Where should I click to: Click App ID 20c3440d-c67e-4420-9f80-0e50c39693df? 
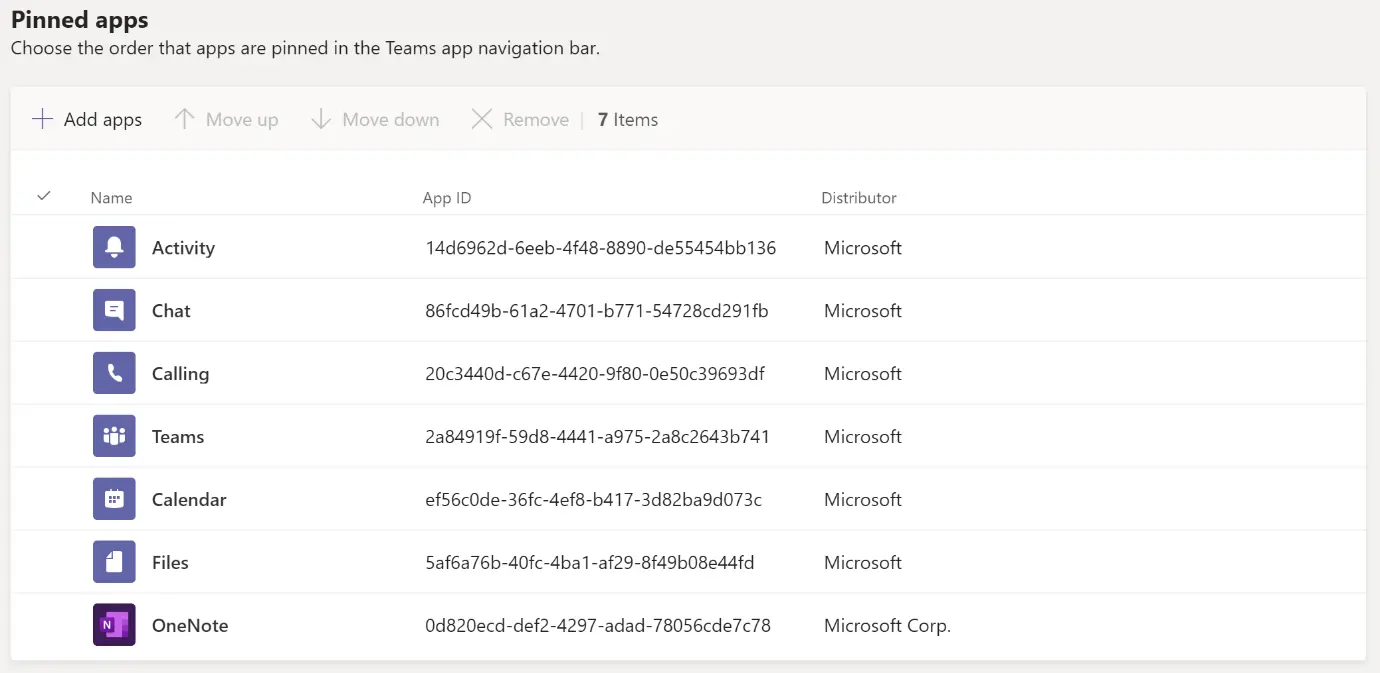pos(595,374)
